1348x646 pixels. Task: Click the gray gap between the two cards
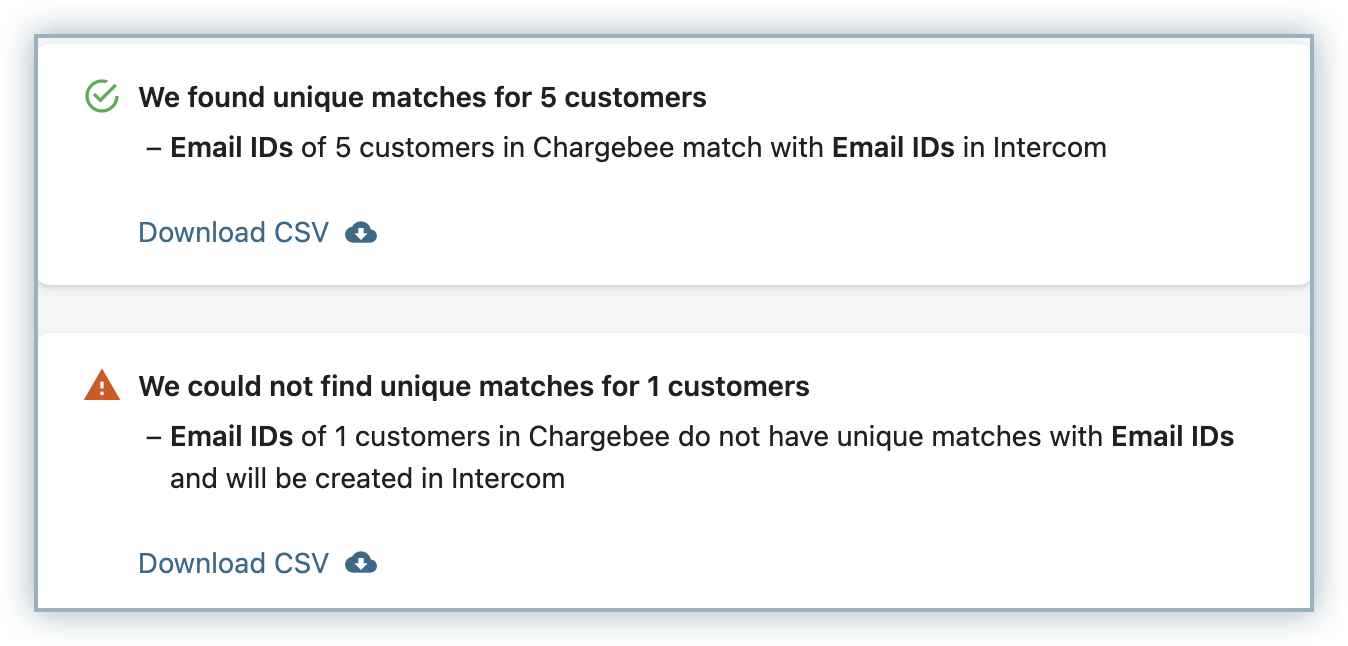coord(674,309)
